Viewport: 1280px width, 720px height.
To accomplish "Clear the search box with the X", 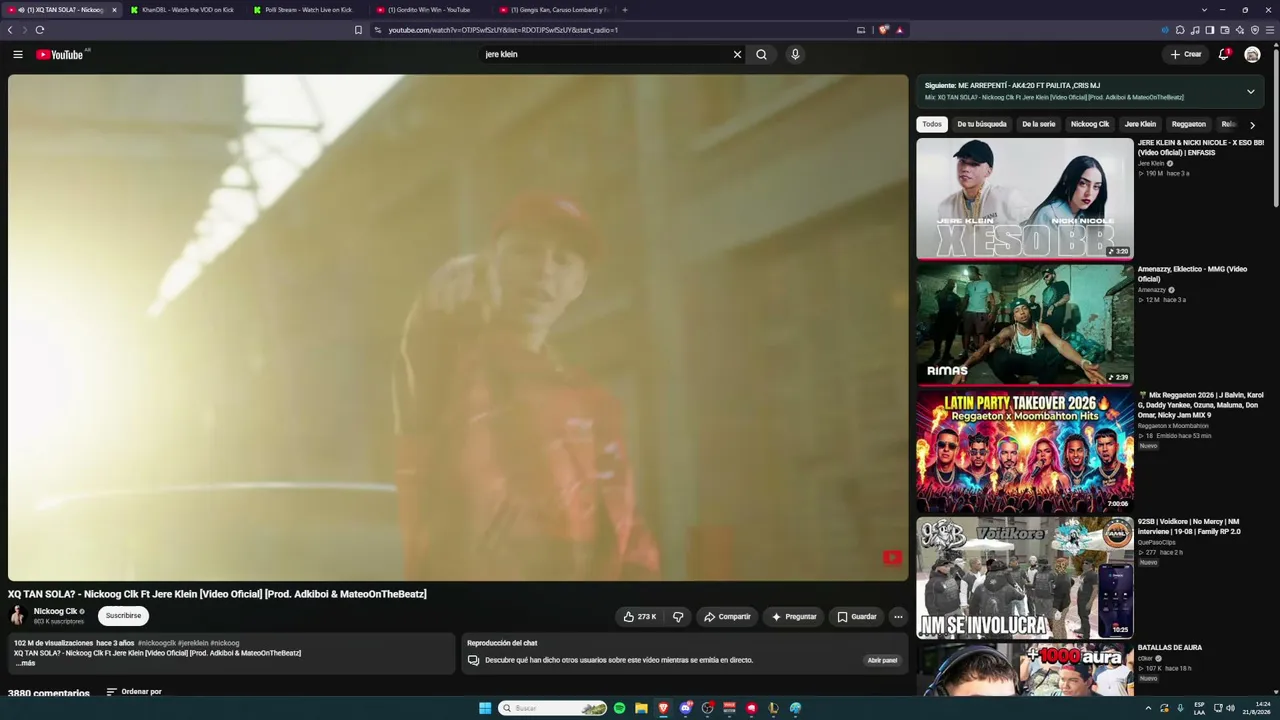I will 738,54.
